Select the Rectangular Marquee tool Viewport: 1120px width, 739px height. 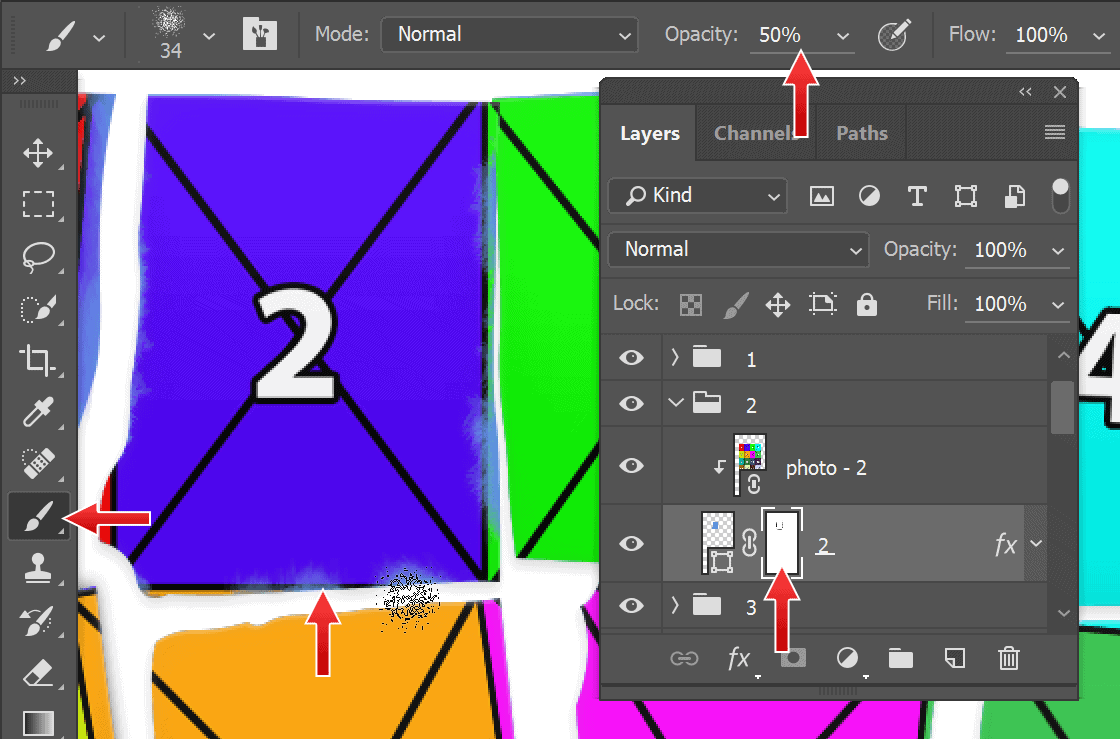click(38, 203)
